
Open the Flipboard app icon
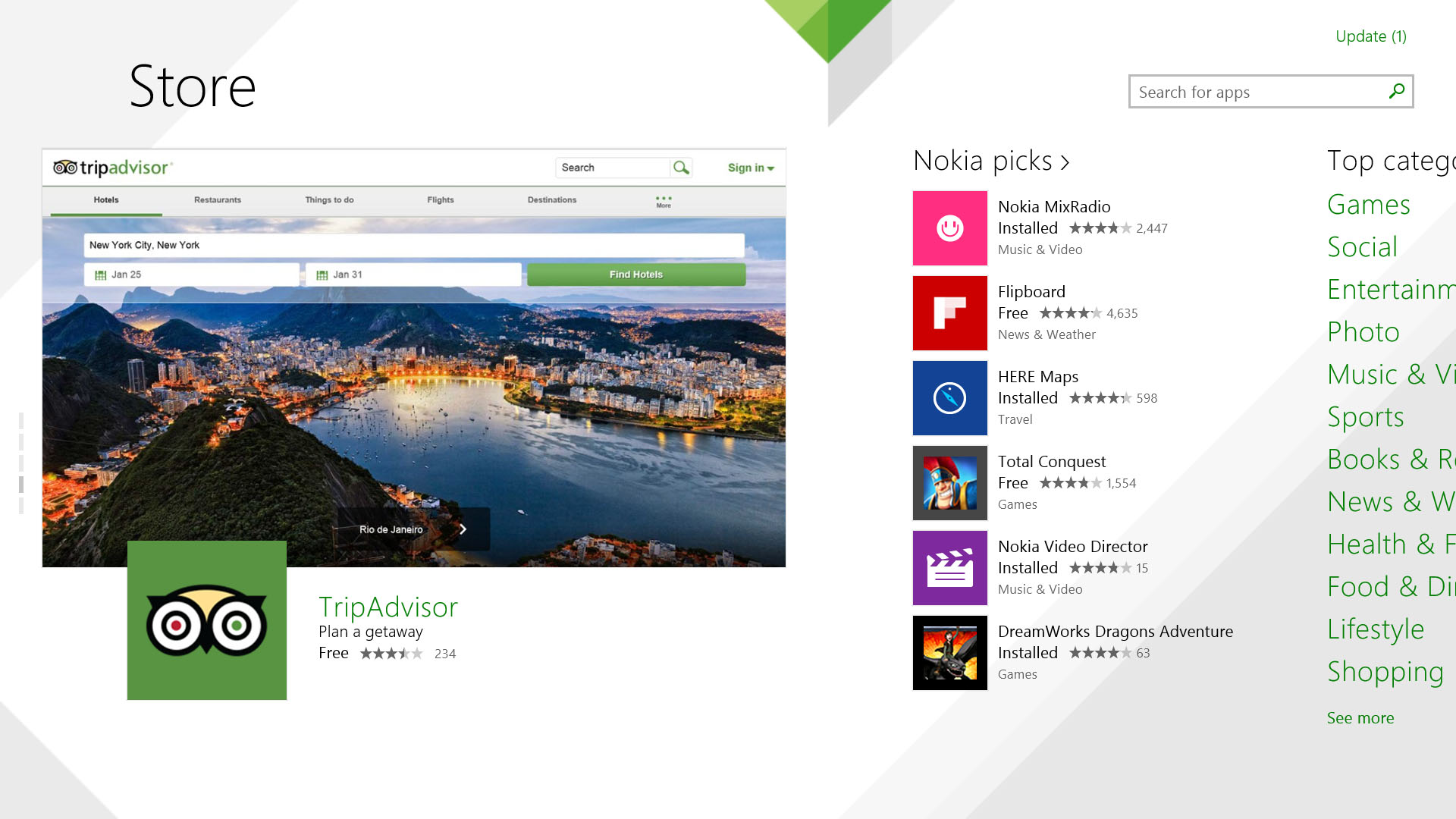click(x=950, y=313)
